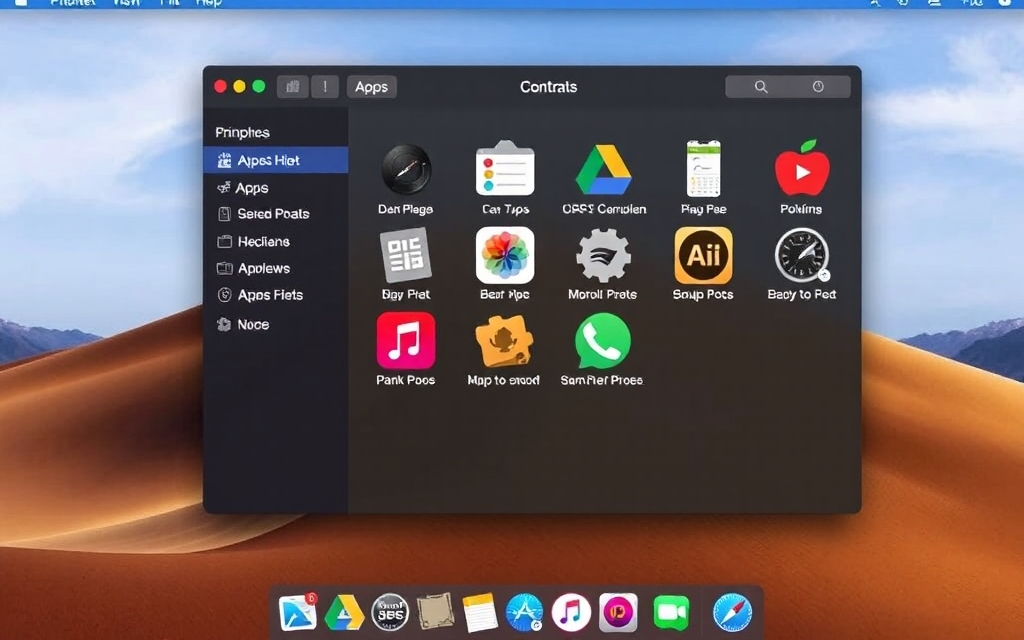Open the Google Drive triangle app icon

click(603, 170)
